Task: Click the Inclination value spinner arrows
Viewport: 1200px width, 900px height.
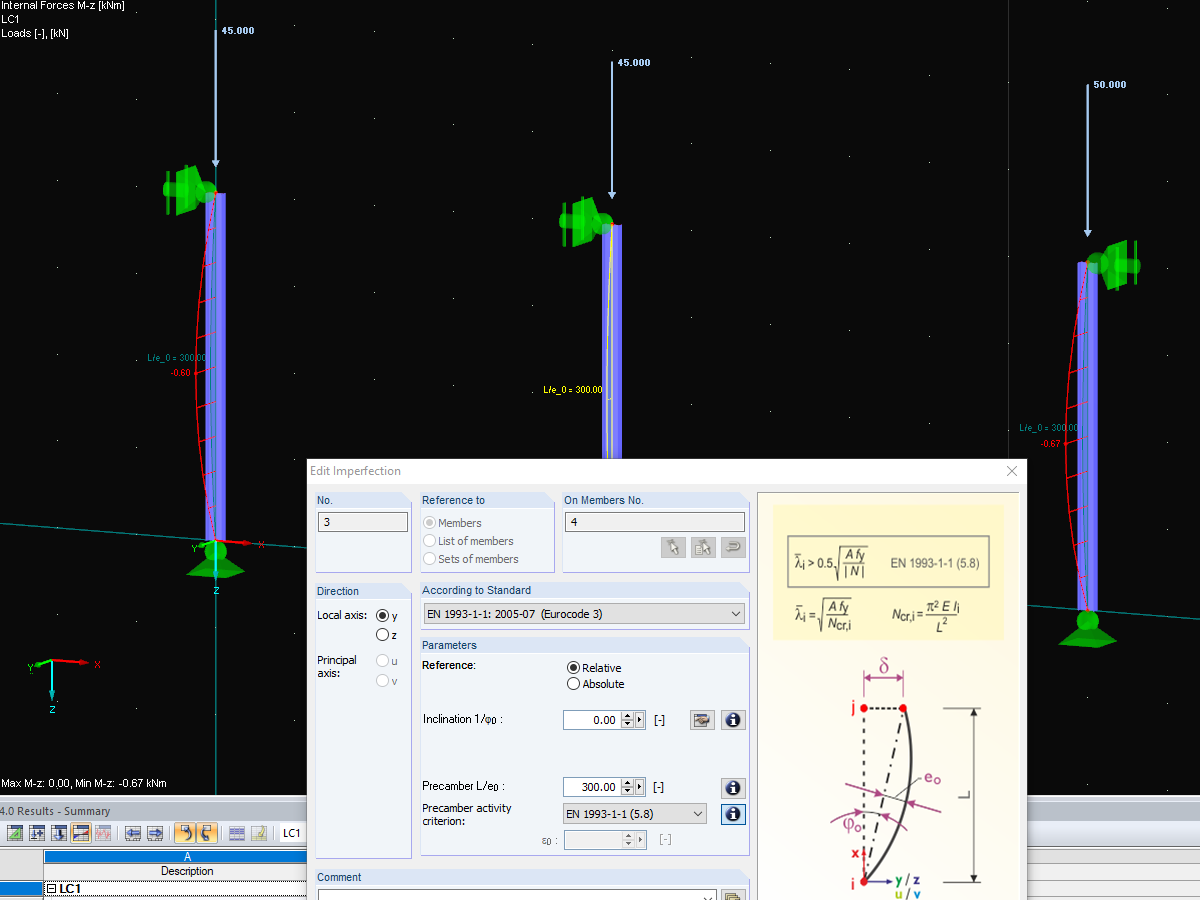Action: [628, 720]
